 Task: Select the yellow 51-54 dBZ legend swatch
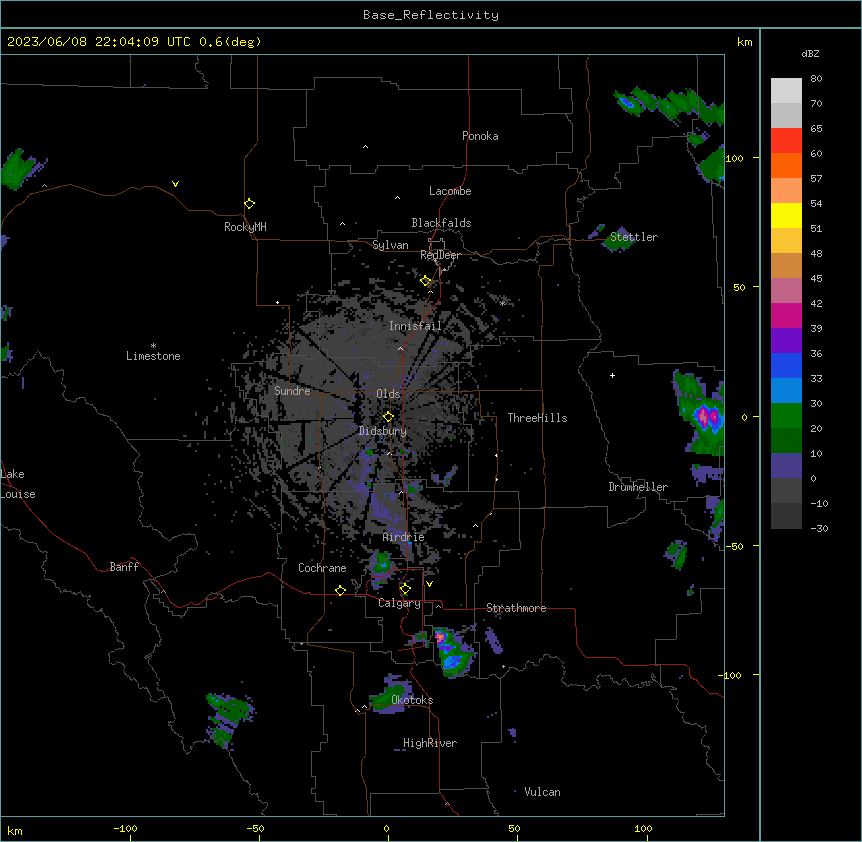point(786,215)
